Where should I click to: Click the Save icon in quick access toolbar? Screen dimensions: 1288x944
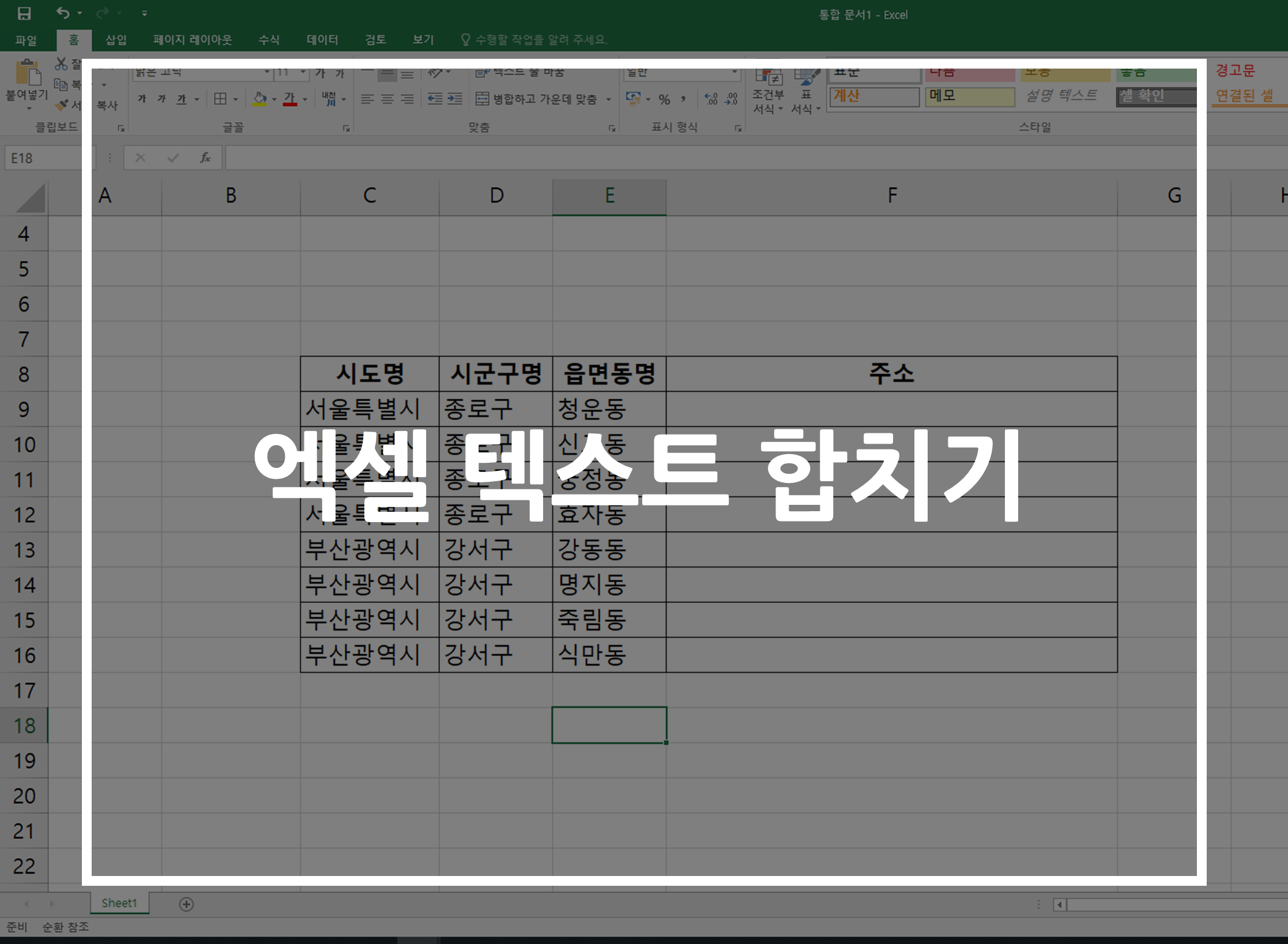[24, 13]
